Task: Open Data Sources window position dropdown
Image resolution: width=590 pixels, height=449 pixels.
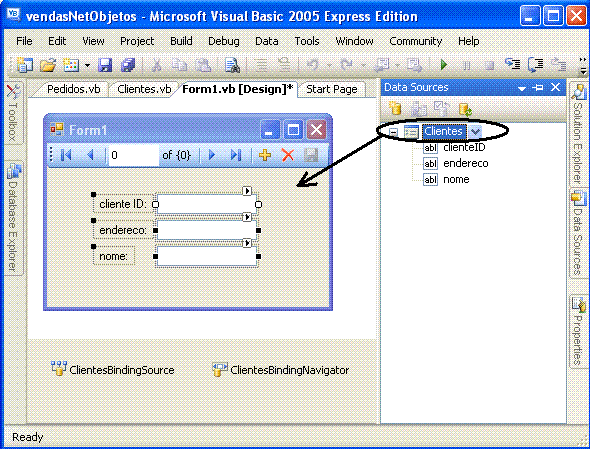Action: (x=522, y=88)
